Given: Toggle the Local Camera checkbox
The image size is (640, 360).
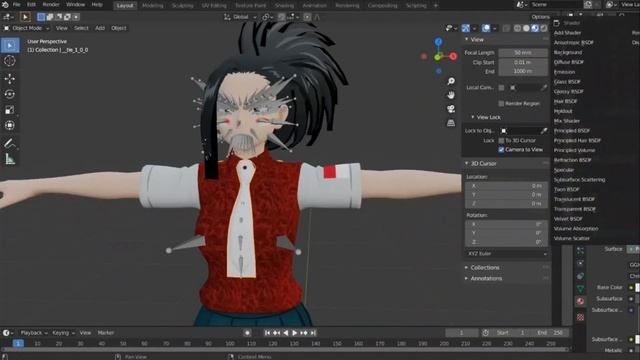Looking at the screenshot, I should coord(501,88).
